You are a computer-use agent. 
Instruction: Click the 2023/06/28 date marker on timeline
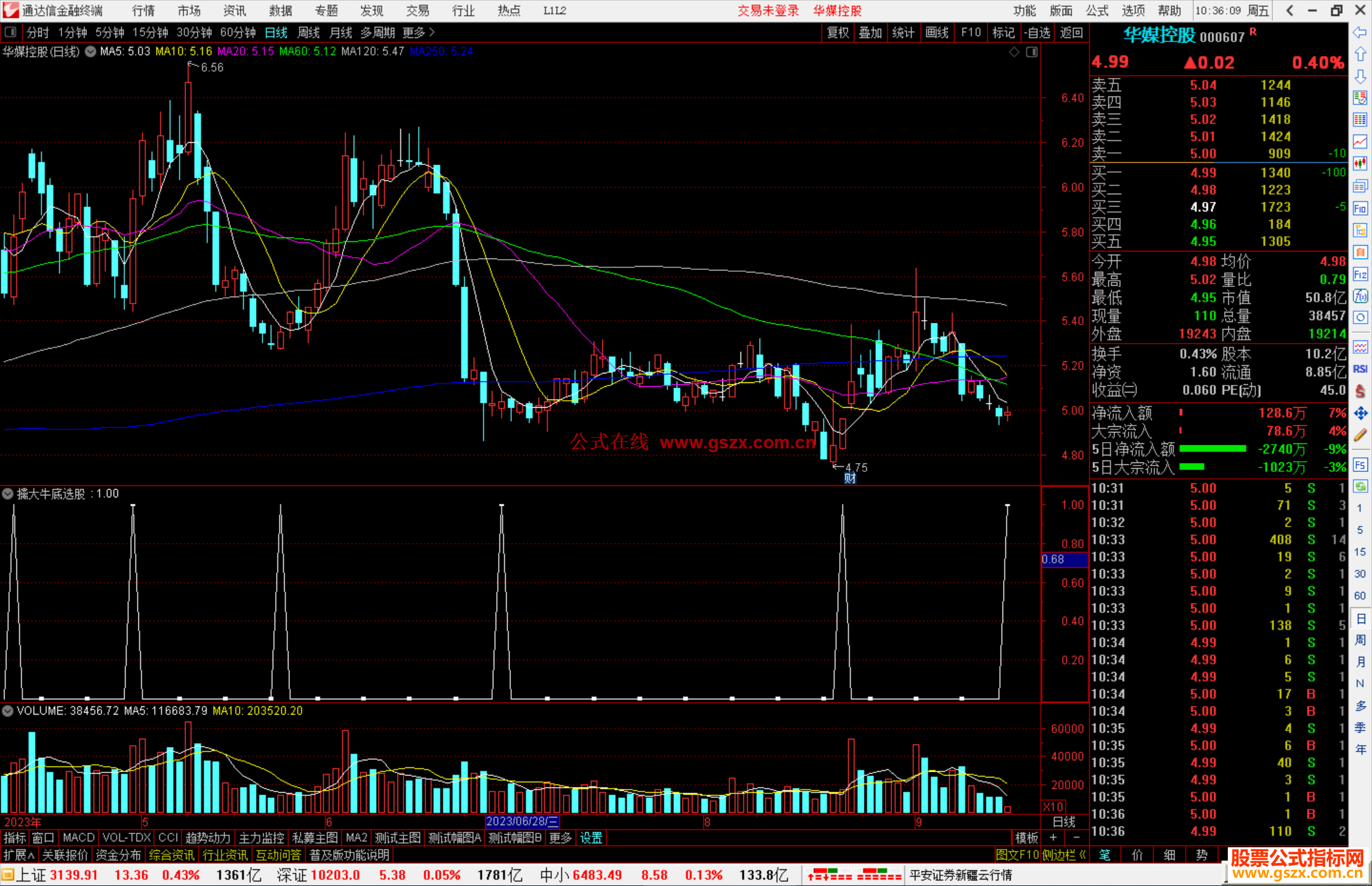(521, 821)
